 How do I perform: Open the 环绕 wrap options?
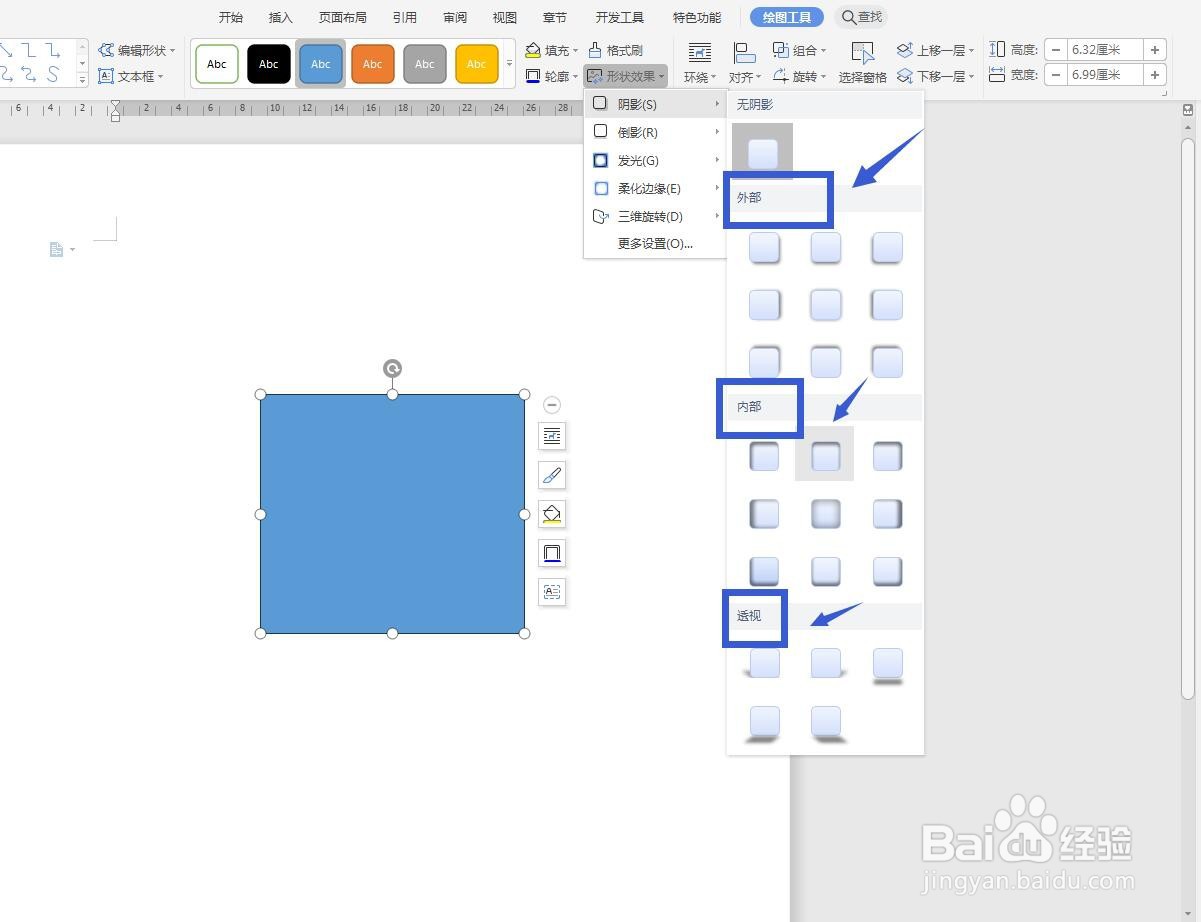pyautogui.click(x=700, y=64)
